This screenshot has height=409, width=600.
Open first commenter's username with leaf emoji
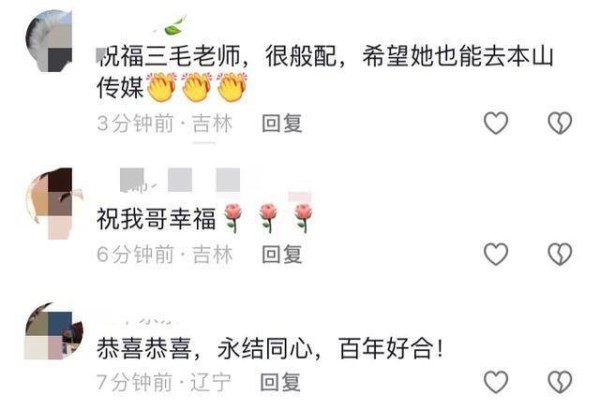pos(168,26)
